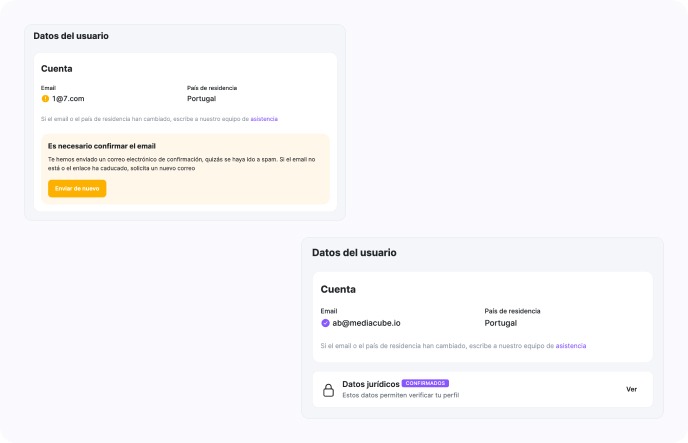The width and height of the screenshot is (688, 443).
Task: Click the CONFIRMADOS status badge
Action: pos(426,383)
